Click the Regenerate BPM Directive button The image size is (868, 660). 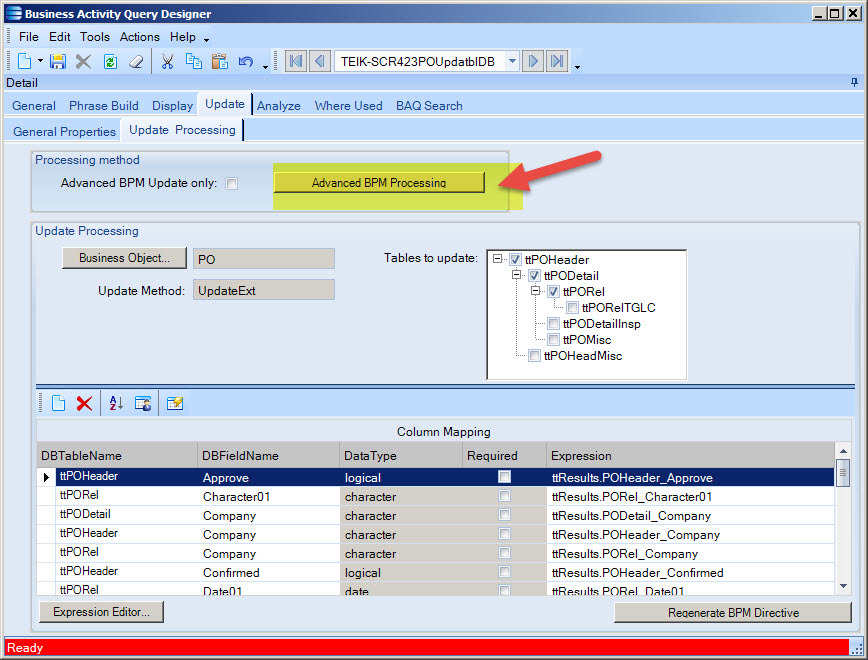coord(733,613)
